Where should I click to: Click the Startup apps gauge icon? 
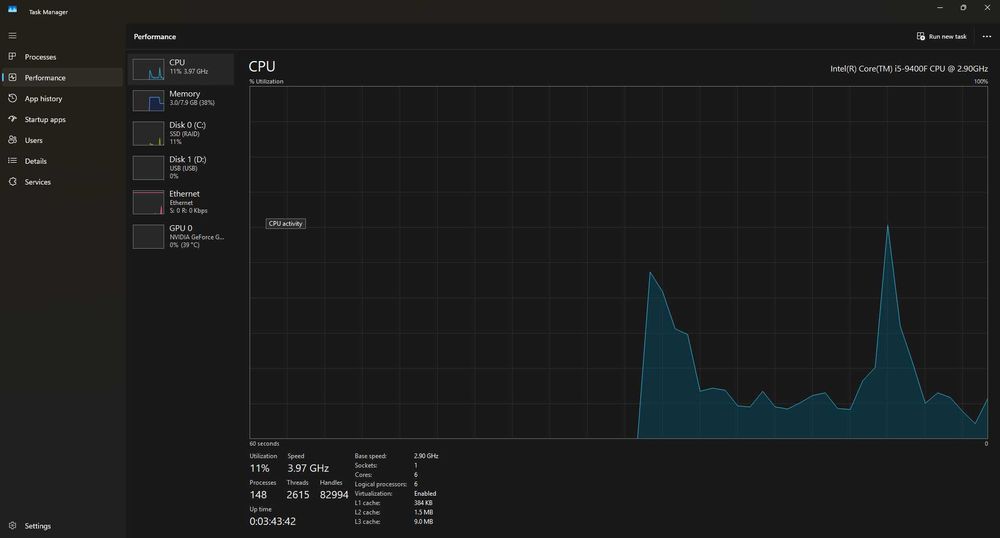pos(12,119)
